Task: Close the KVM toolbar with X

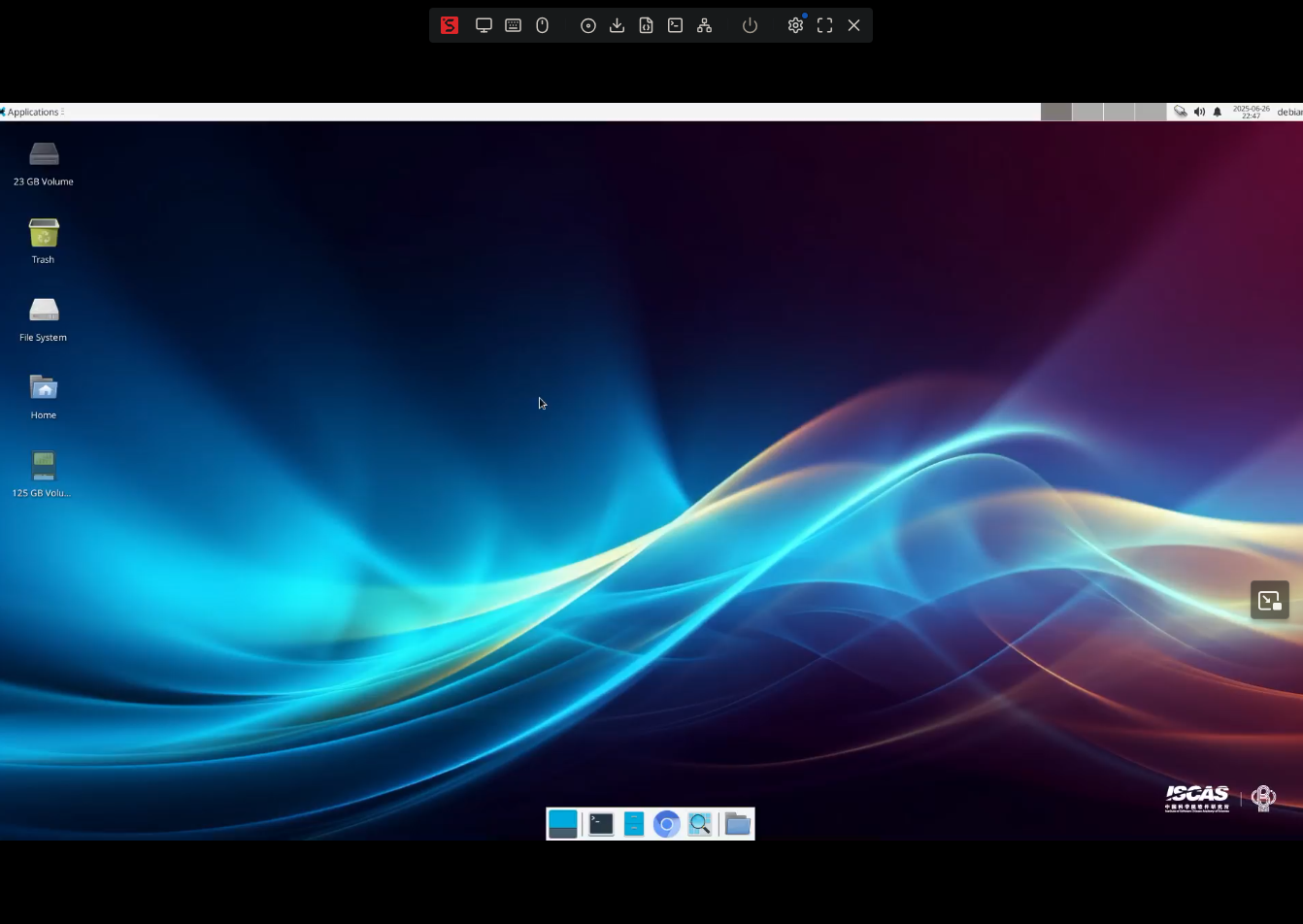Action: (853, 25)
